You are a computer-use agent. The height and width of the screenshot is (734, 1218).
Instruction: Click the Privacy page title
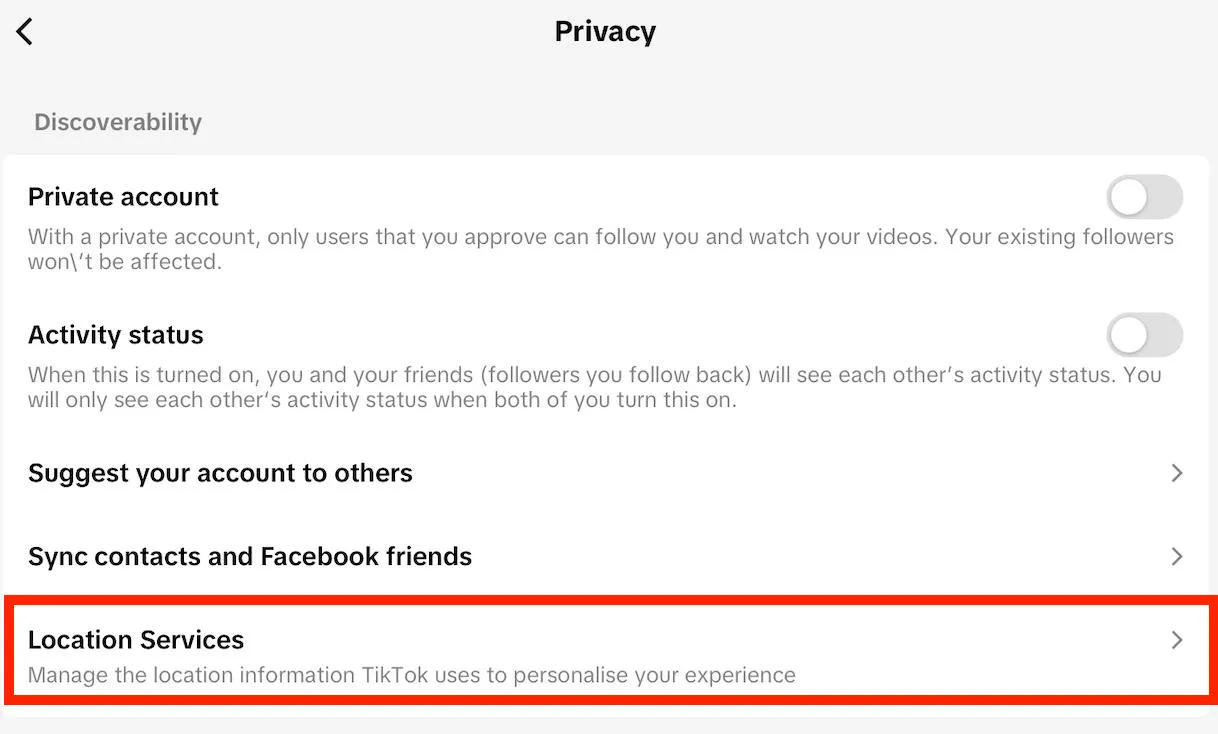click(605, 32)
